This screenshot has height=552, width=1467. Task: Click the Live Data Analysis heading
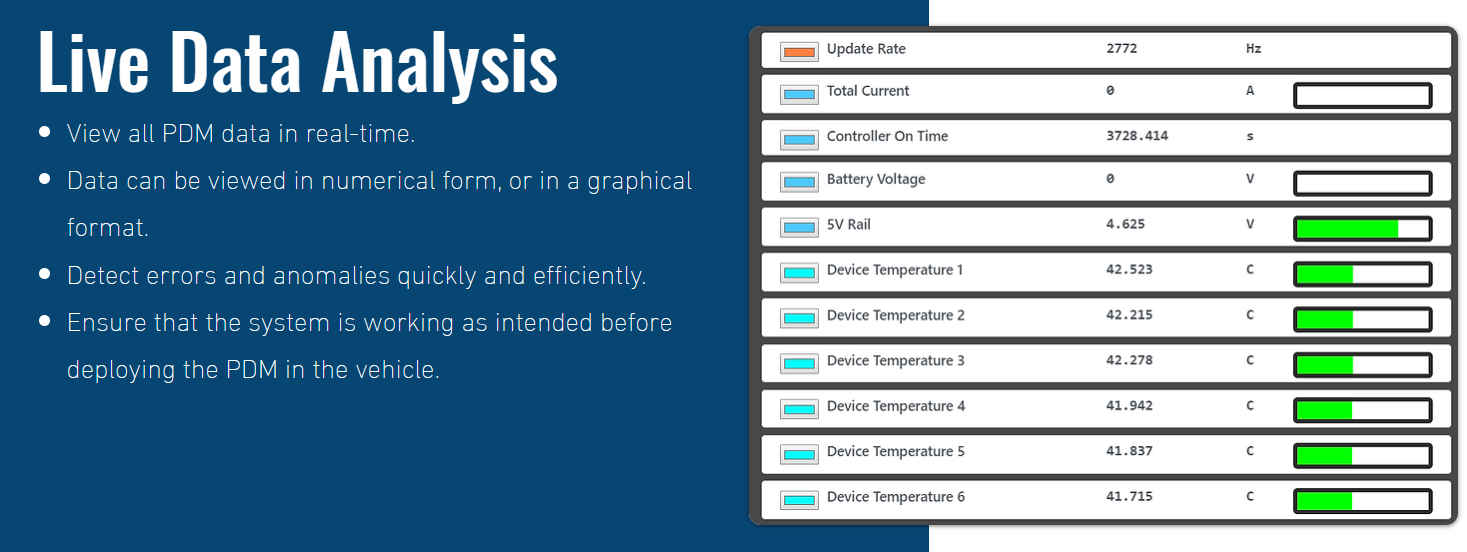[297, 62]
